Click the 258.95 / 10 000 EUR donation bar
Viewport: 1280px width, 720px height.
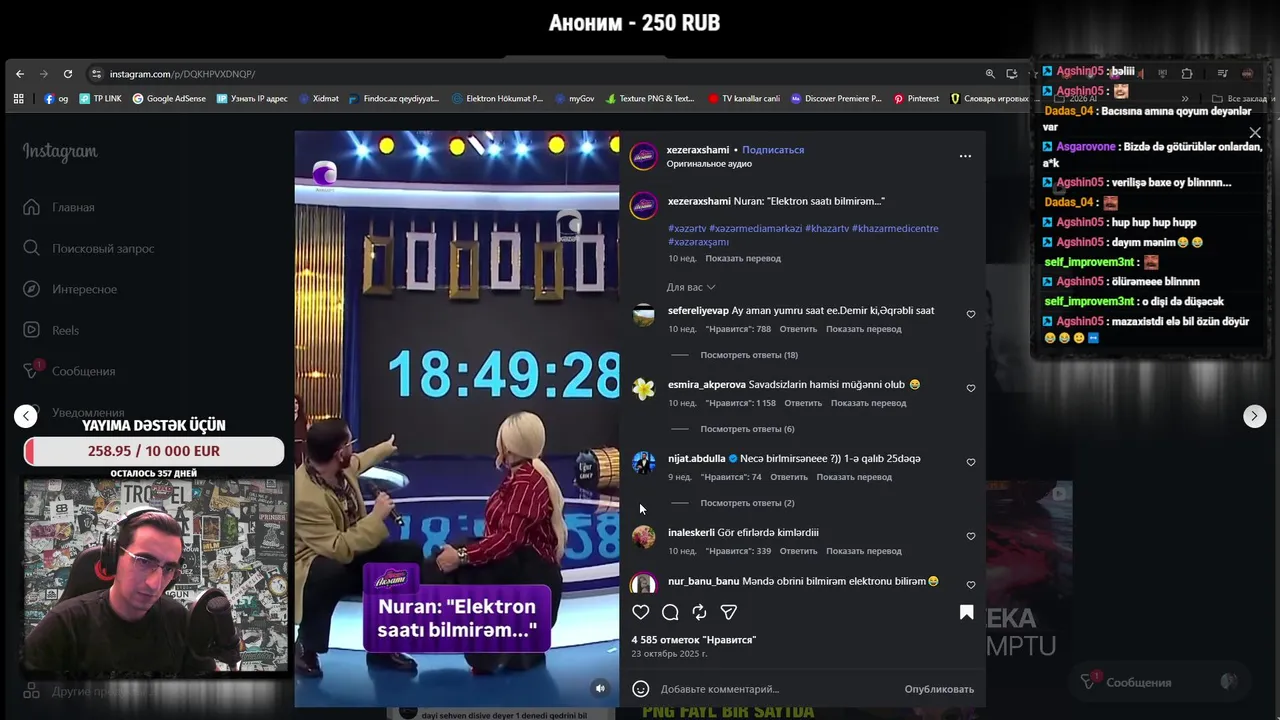click(154, 451)
